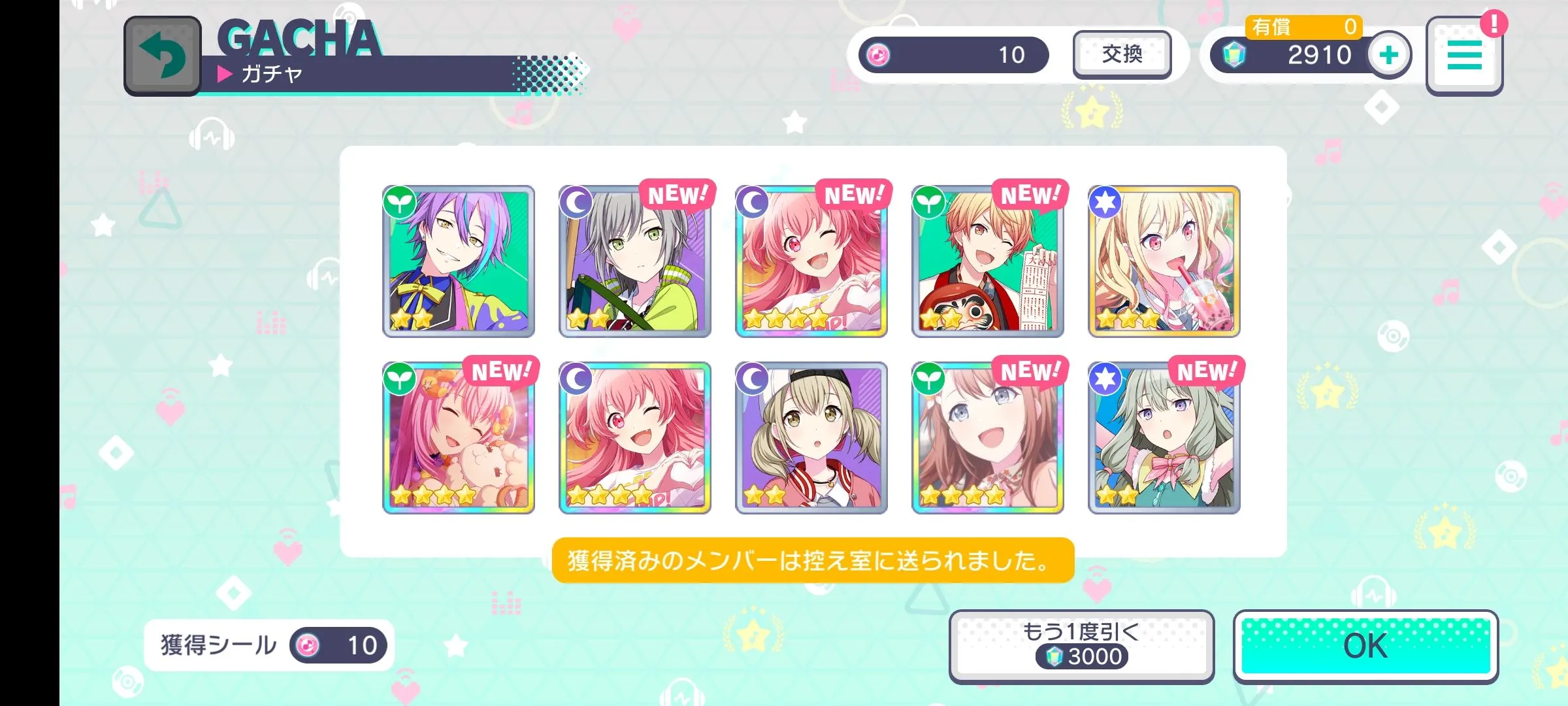Select the twin-tail girl with cap card
The height and width of the screenshot is (706, 1568).
811,438
